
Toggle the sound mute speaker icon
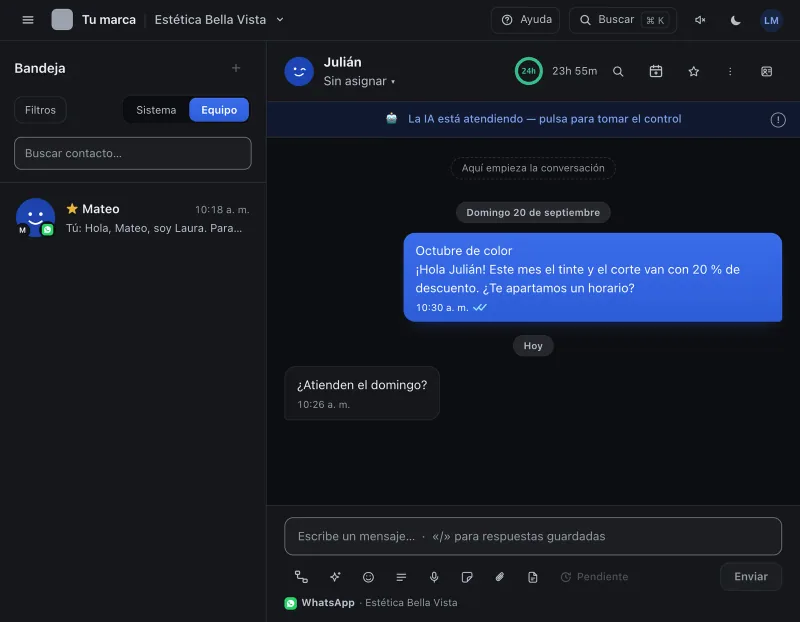(x=700, y=20)
